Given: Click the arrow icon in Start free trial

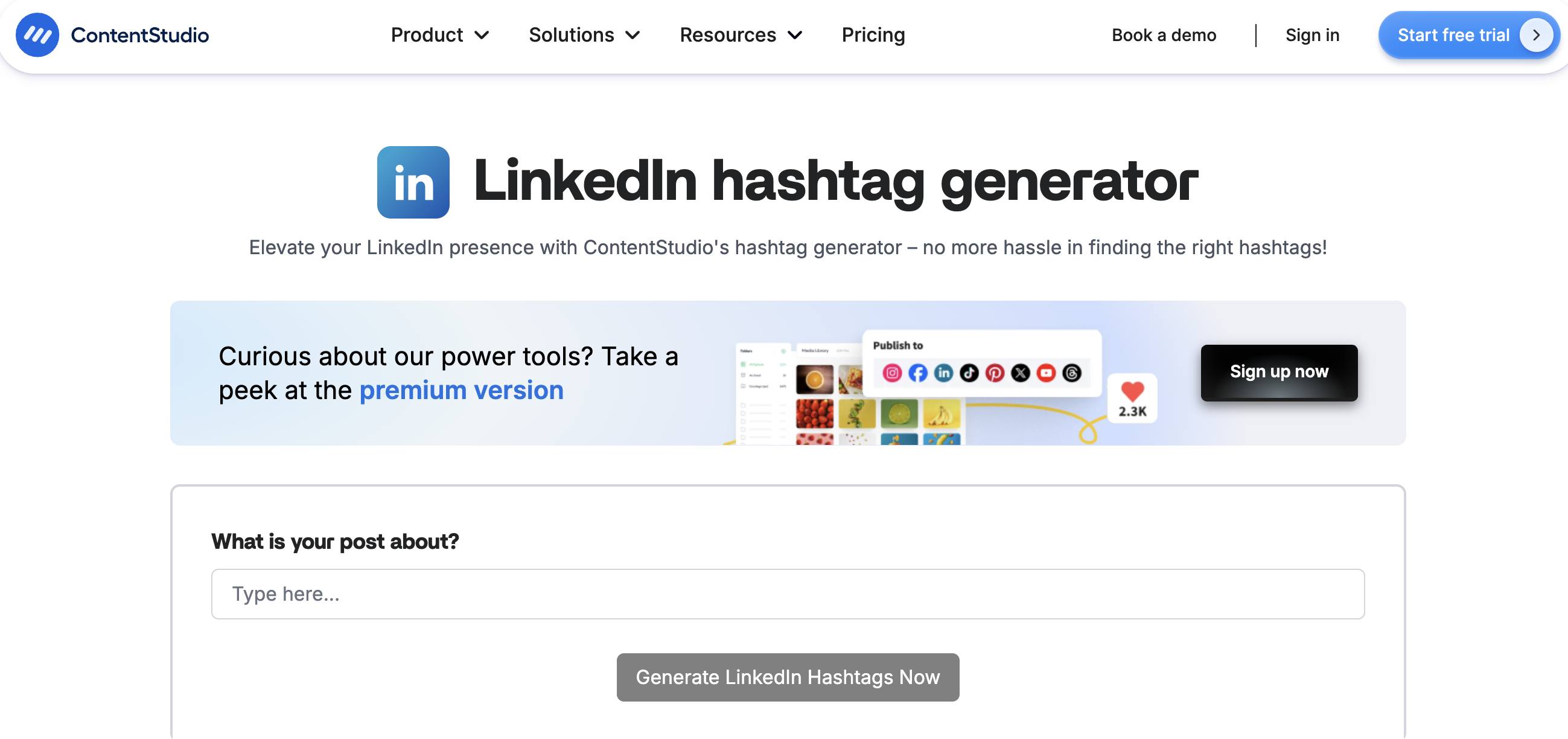Looking at the screenshot, I should click(x=1536, y=35).
